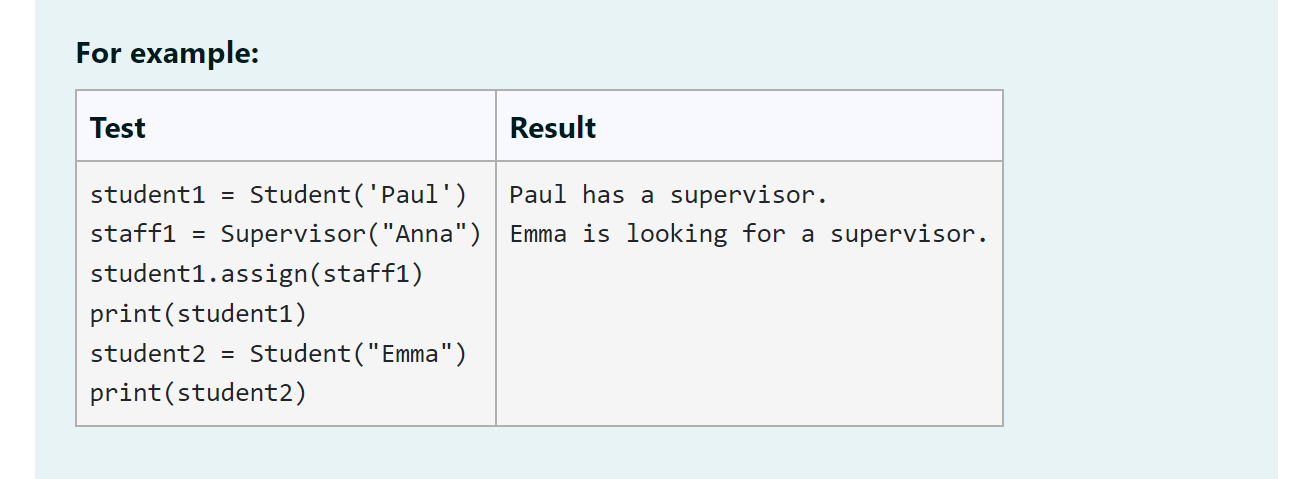Click the 'Paul has a supervisor.' output line

(668, 195)
